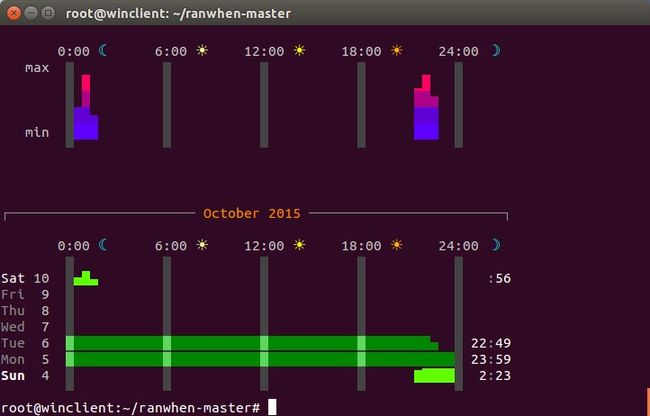Click the sun icon beside 6:00 in the upper histogram

[202, 51]
